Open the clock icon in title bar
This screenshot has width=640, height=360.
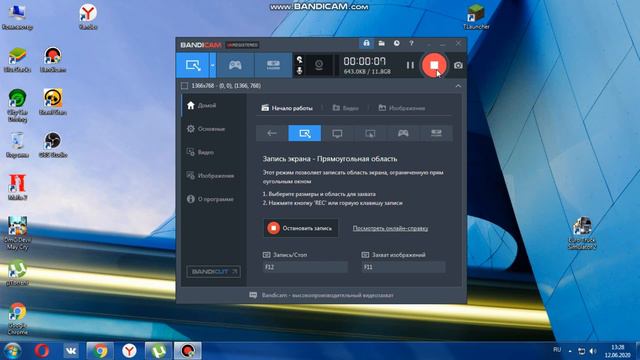[397, 43]
